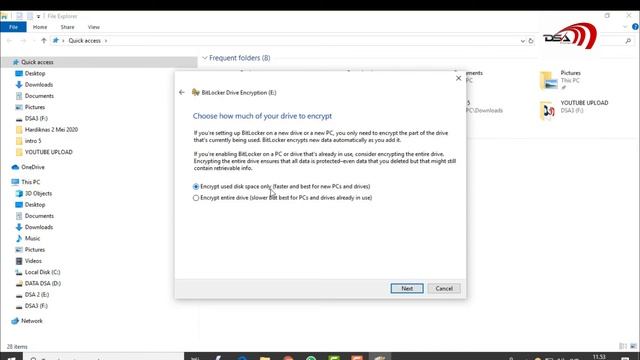Click Next in BitLocker dialog
Image resolution: width=640 pixels, height=360 pixels.
coord(407,289)
